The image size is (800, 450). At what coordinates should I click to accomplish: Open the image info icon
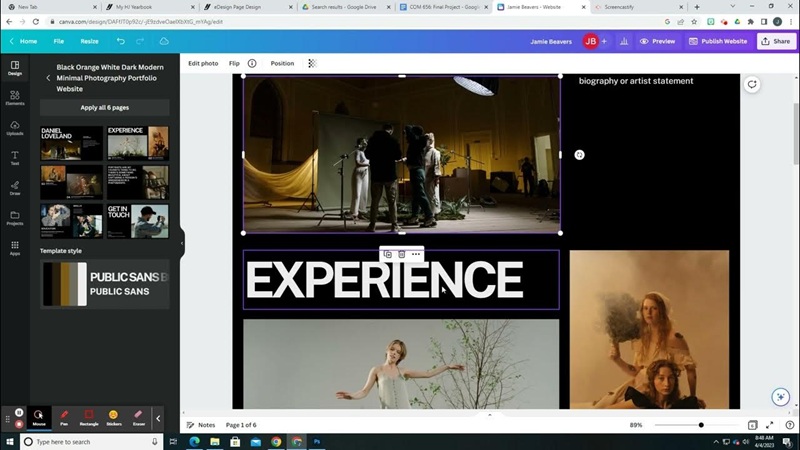tap(252, 63)
